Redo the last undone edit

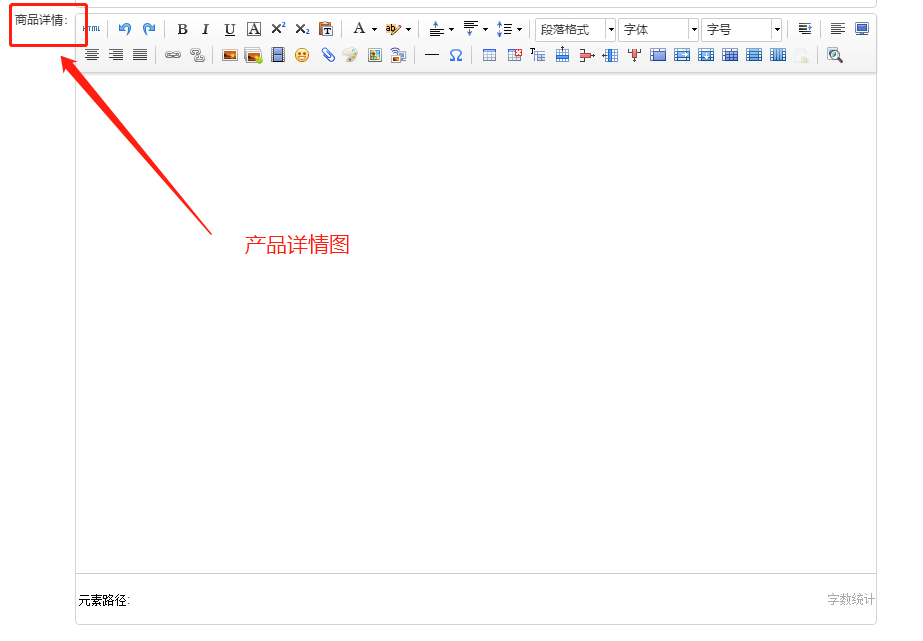[x=149, y=28]
